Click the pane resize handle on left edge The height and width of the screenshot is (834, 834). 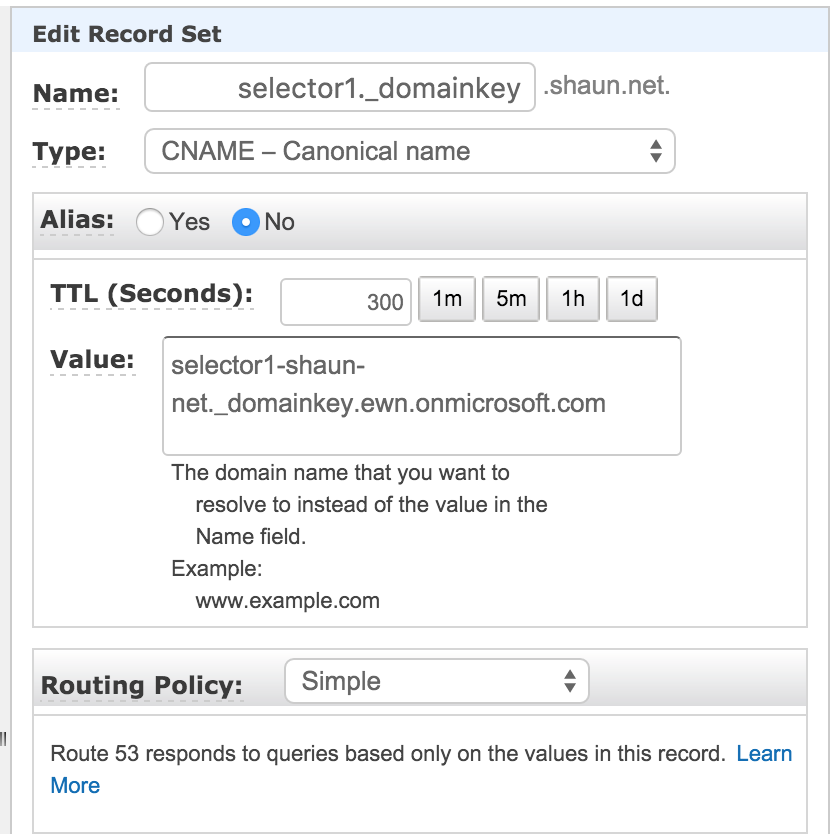click(x=4, y=739)
